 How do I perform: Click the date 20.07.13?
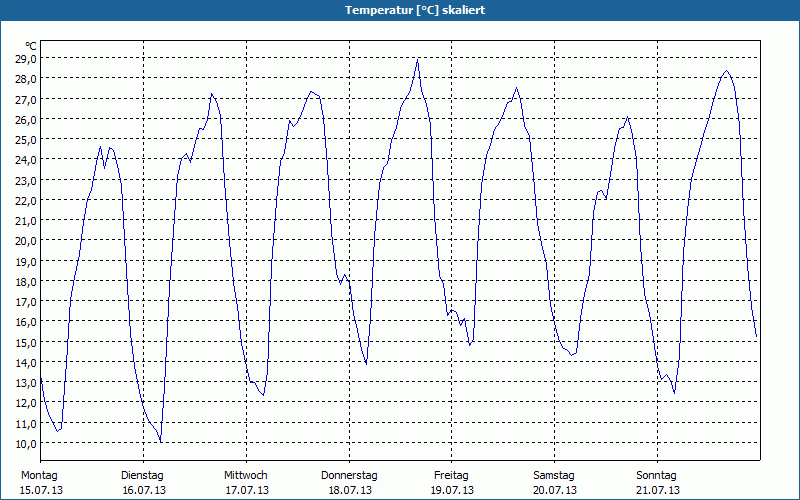[555, 490]
